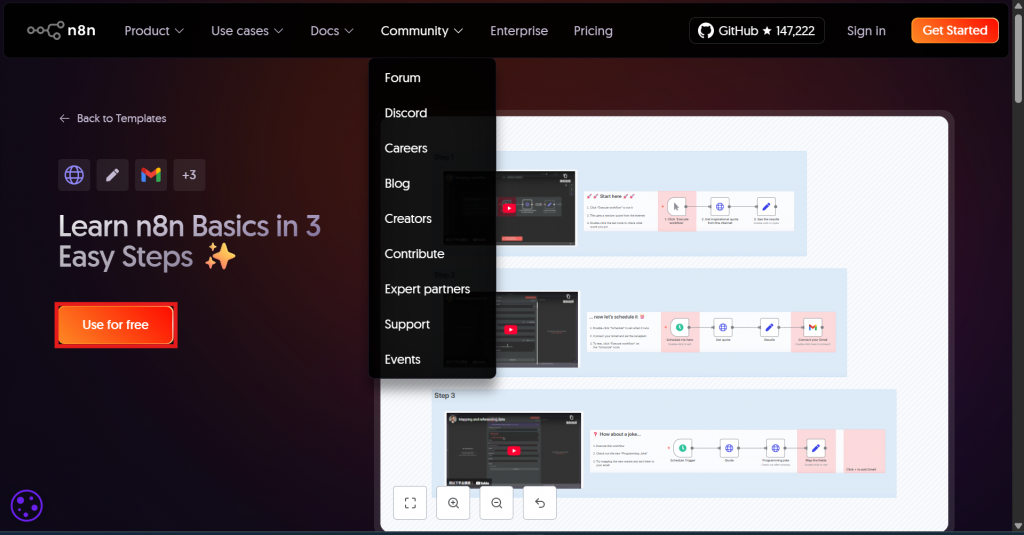Collapse the Community dropdown menu
The height and width of the screenshot is (535, 1024).
[422, 31]
